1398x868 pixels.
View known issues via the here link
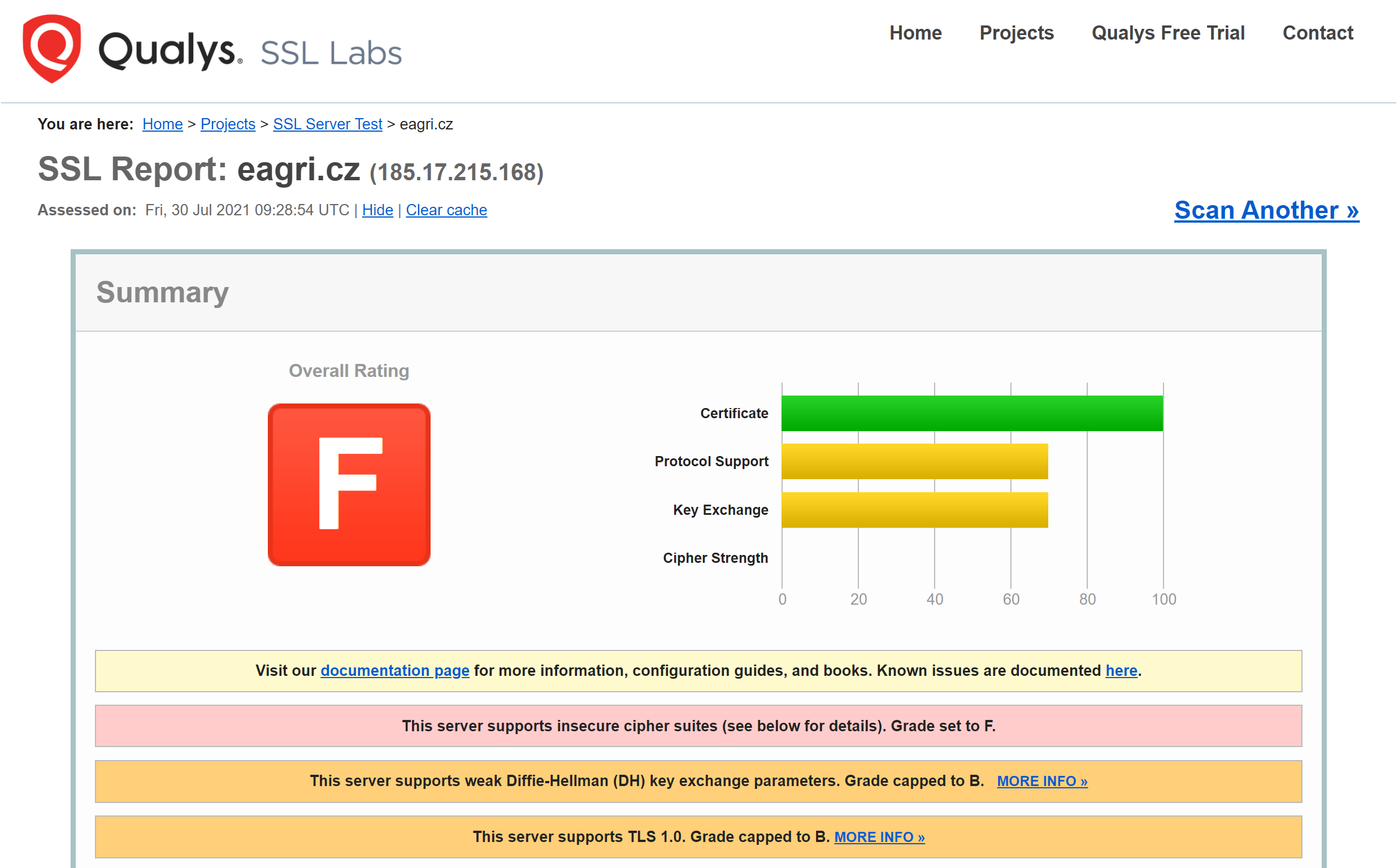point(1121,671)
